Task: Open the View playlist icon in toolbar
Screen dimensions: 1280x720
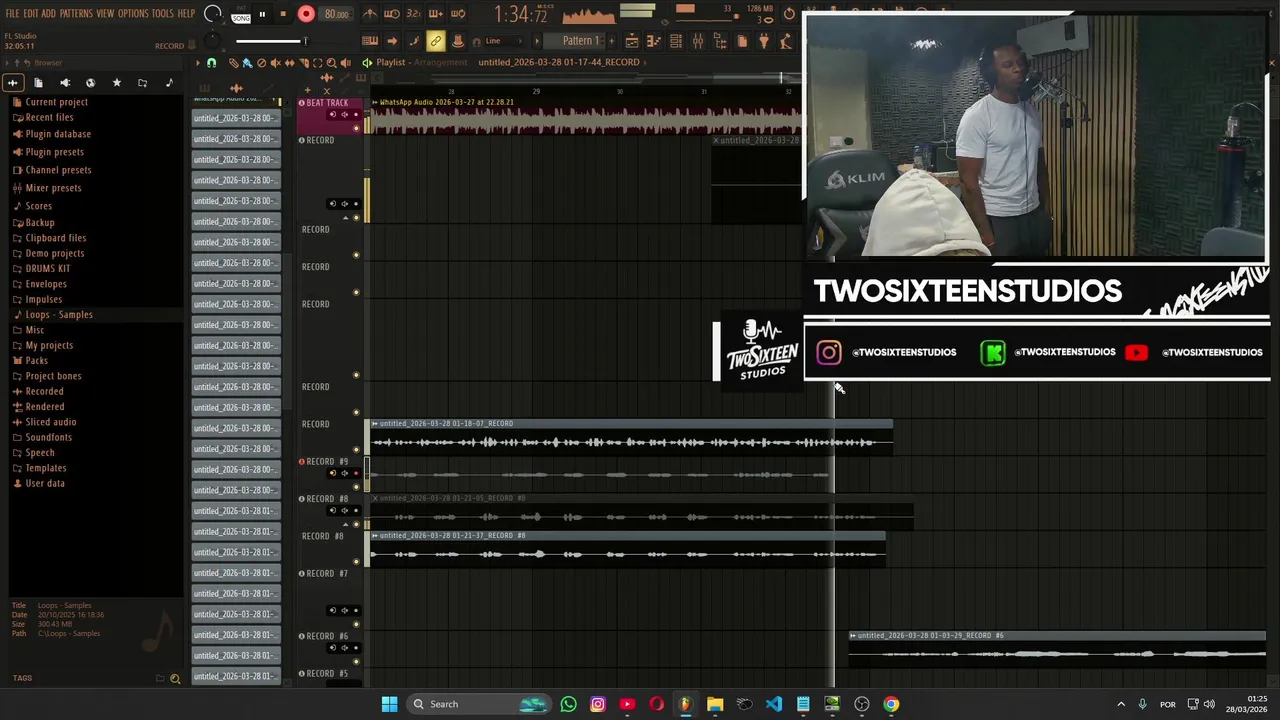Action: (632, 41)
